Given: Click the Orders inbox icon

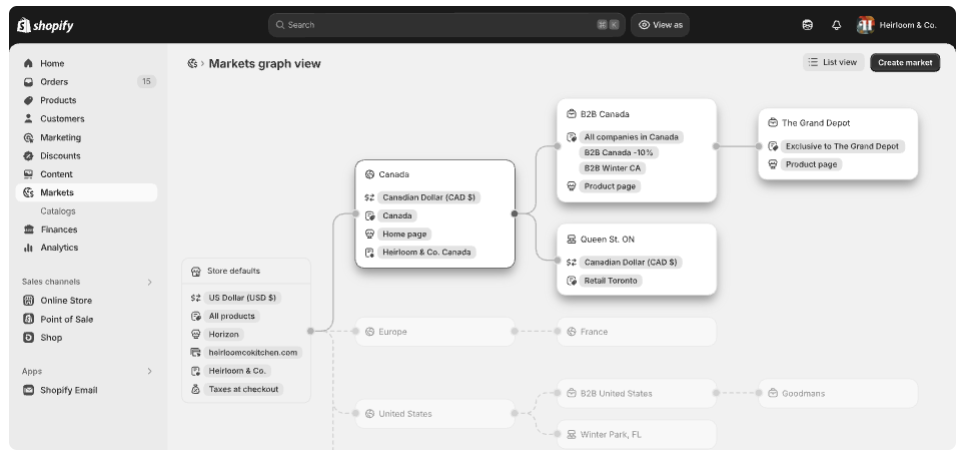Looking at the screenshot, I should click(x=28, y=82).
